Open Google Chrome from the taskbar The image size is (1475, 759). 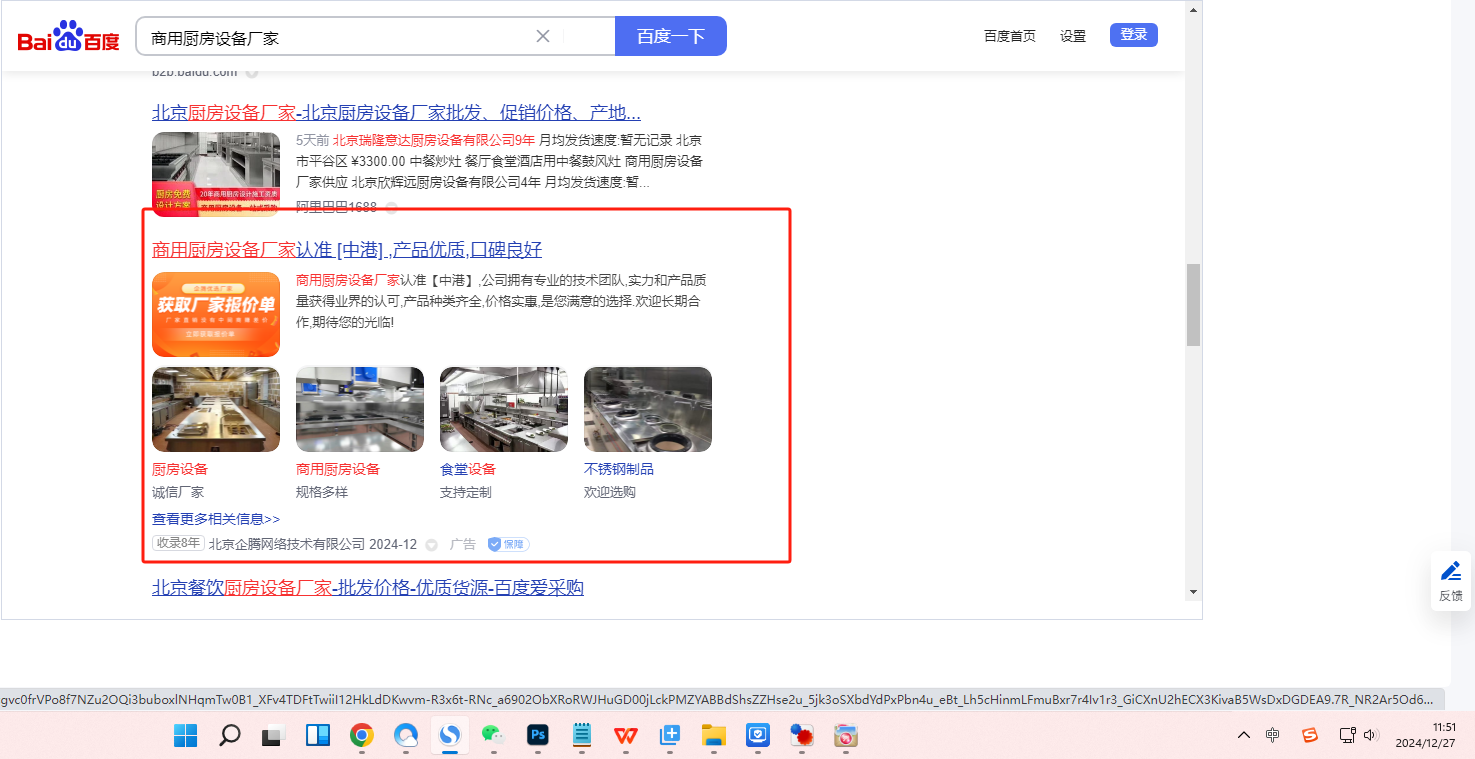point(361,736)
